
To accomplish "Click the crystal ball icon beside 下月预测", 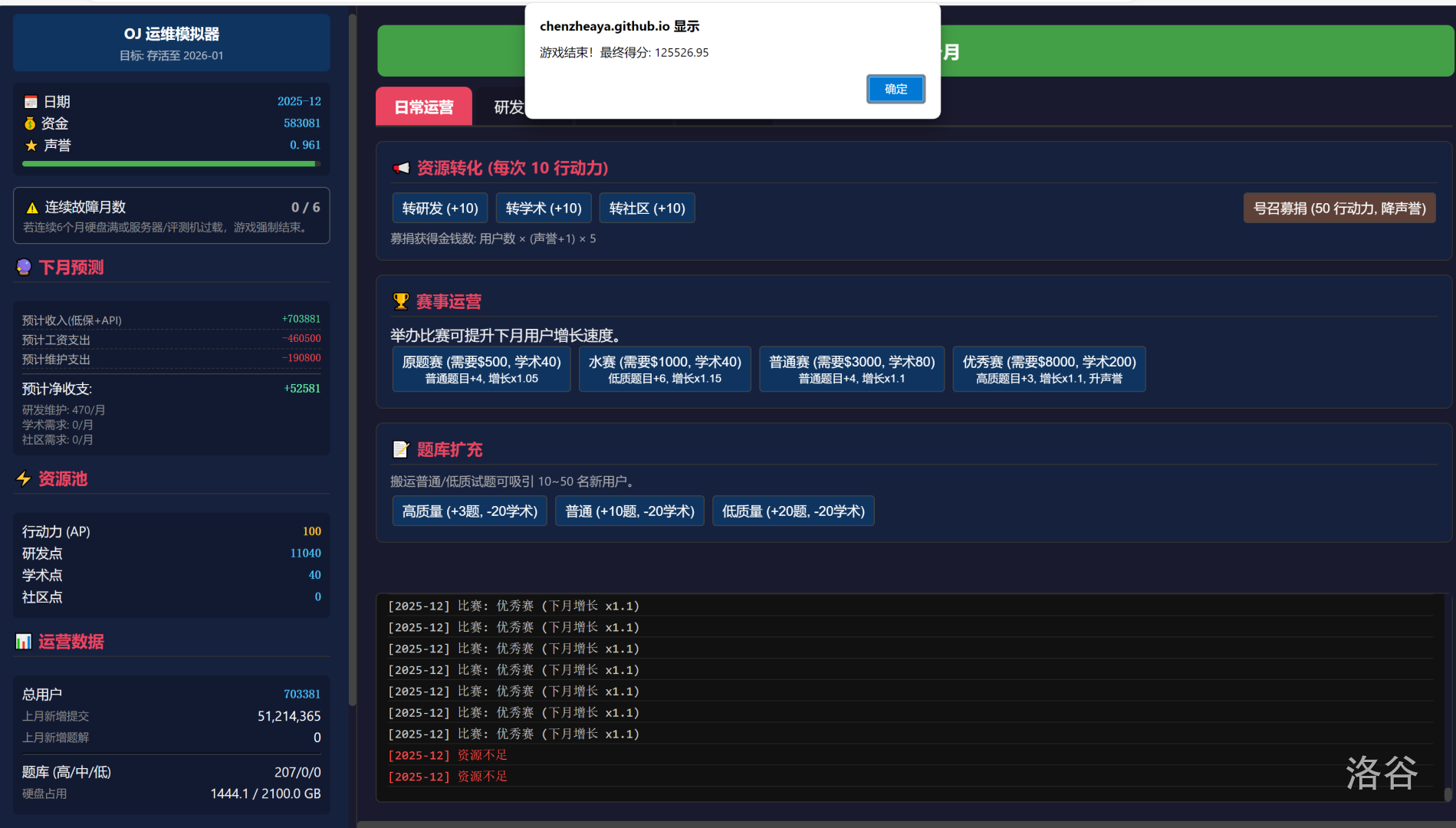I will click(24, 268).
